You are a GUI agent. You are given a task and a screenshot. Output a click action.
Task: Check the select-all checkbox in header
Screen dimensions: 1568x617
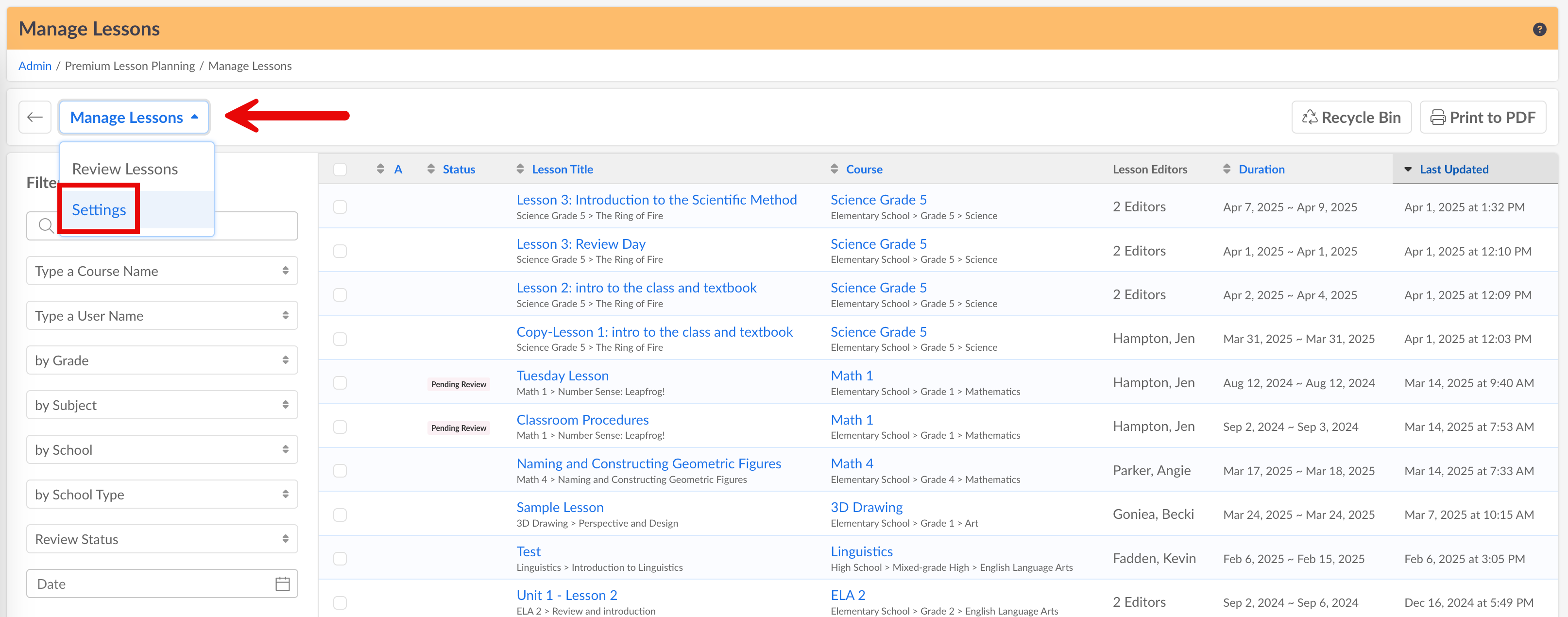point(340,170)
